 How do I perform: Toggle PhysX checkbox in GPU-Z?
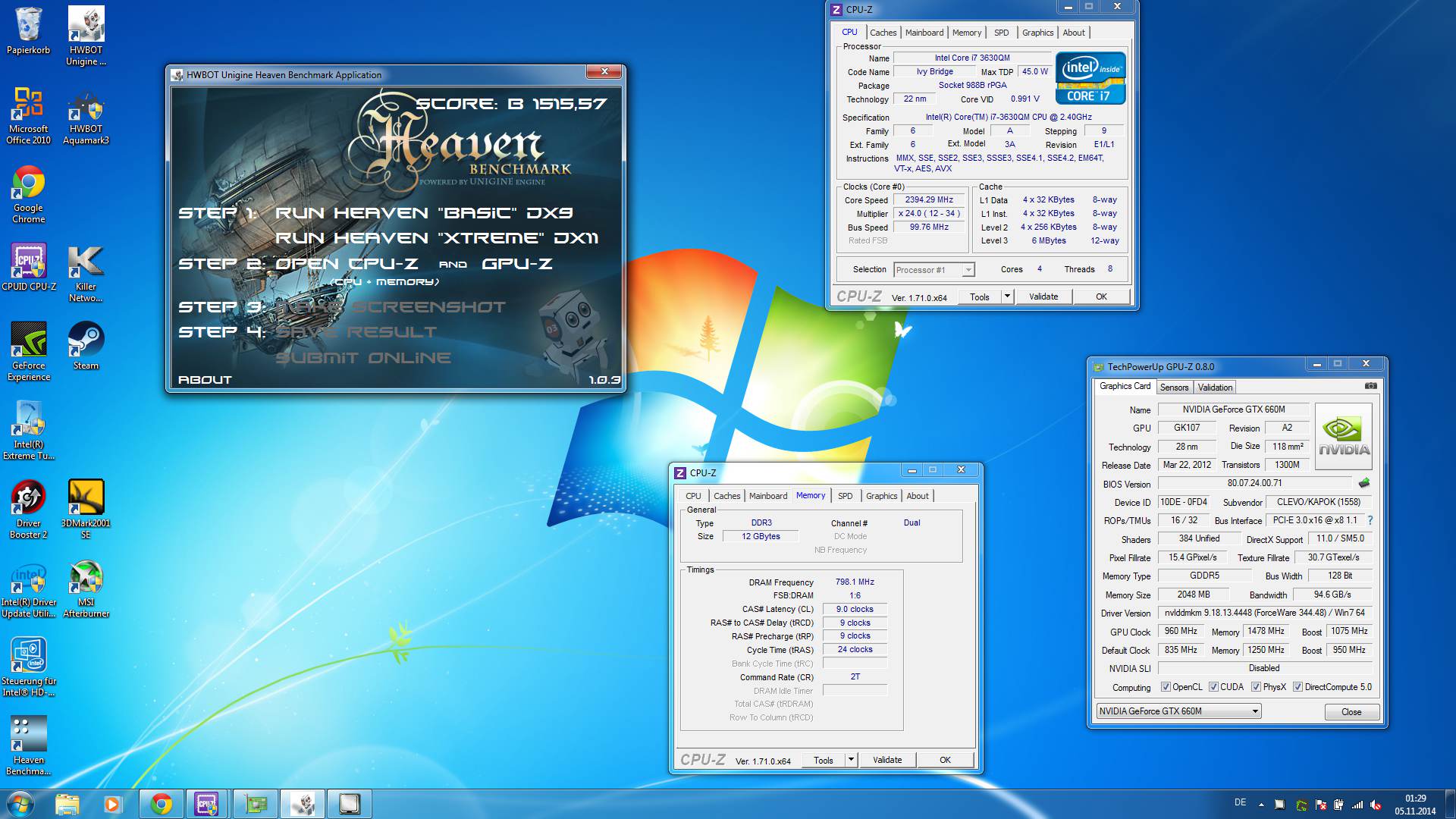[1257, 687]
